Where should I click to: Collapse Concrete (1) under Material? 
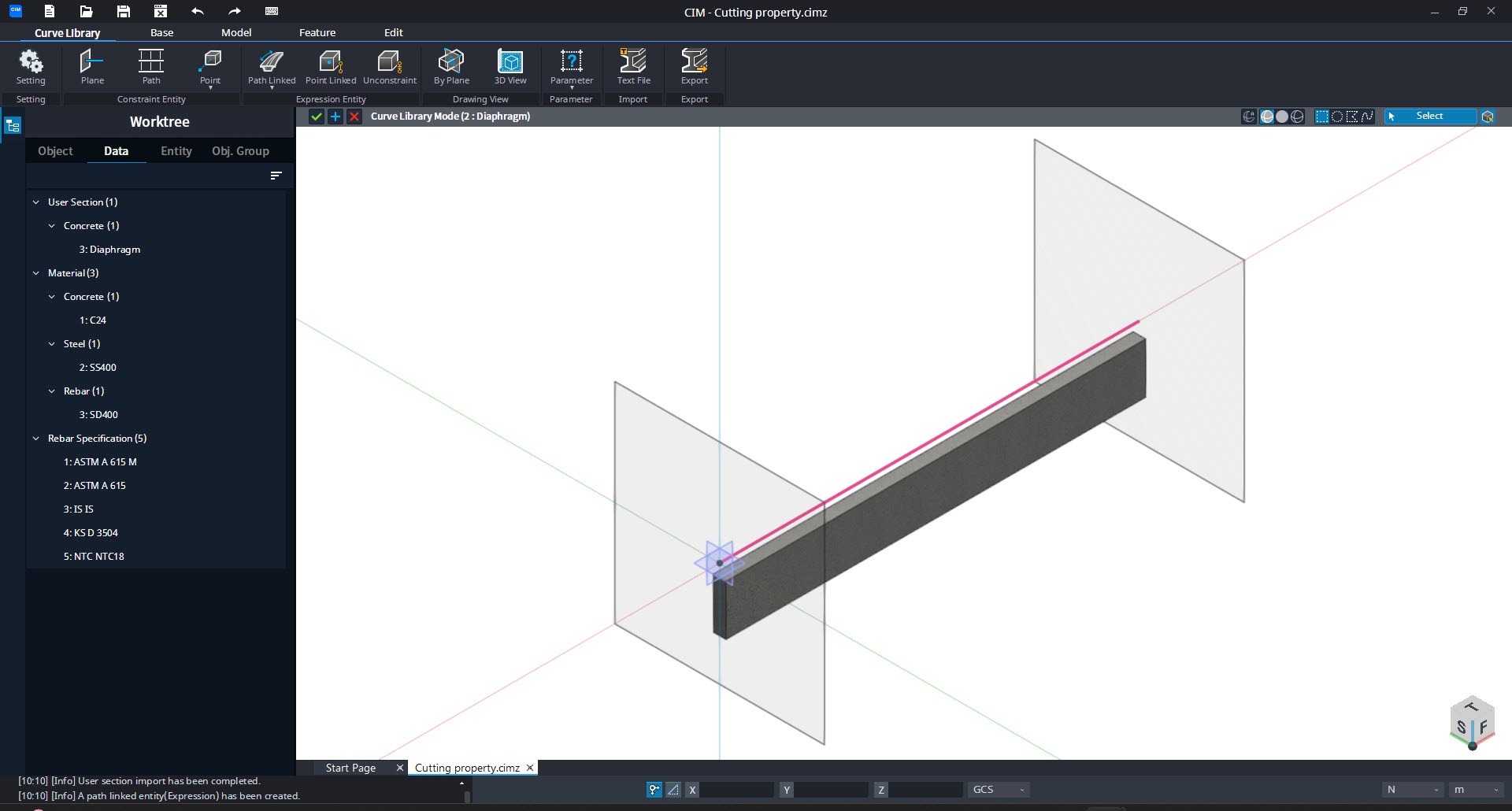click(x=52, y=297)
